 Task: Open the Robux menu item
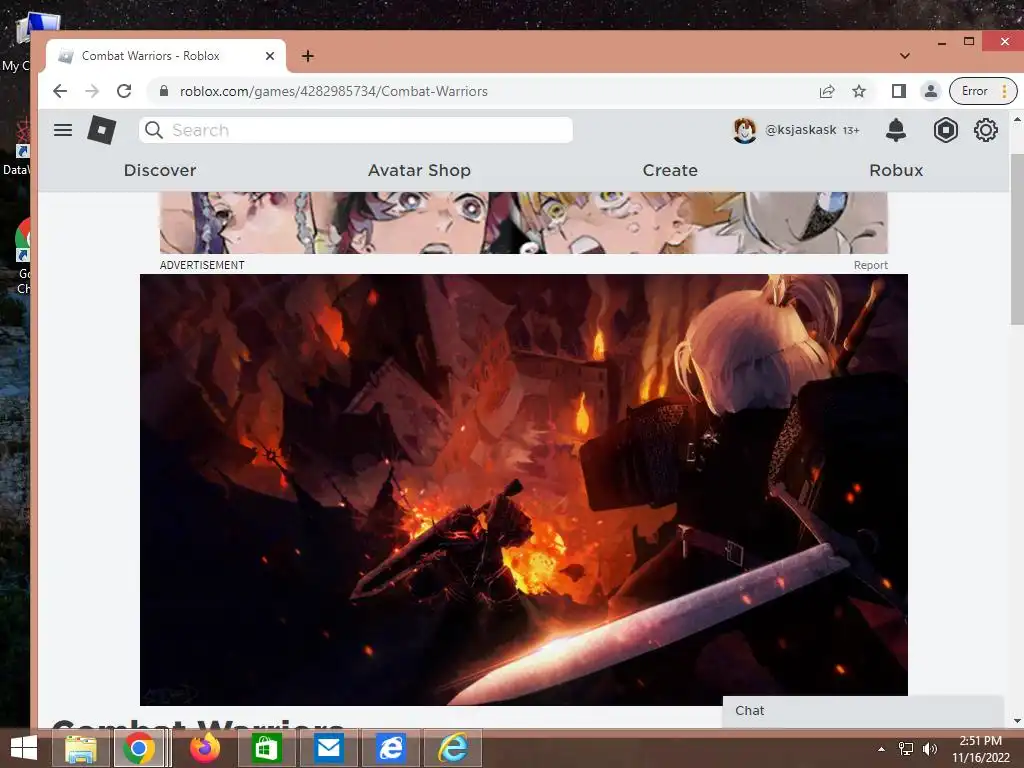point(896,170)
